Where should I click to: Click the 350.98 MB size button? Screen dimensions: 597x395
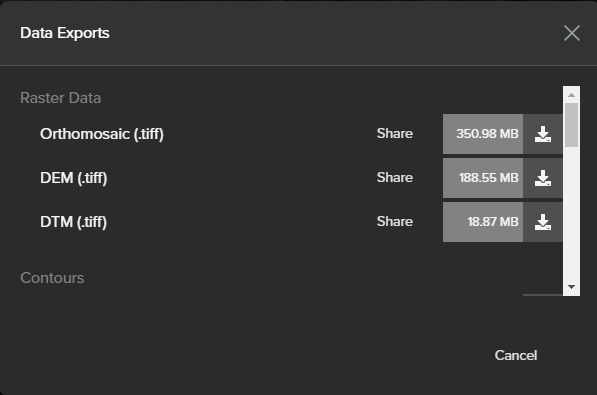coord(483,134)
